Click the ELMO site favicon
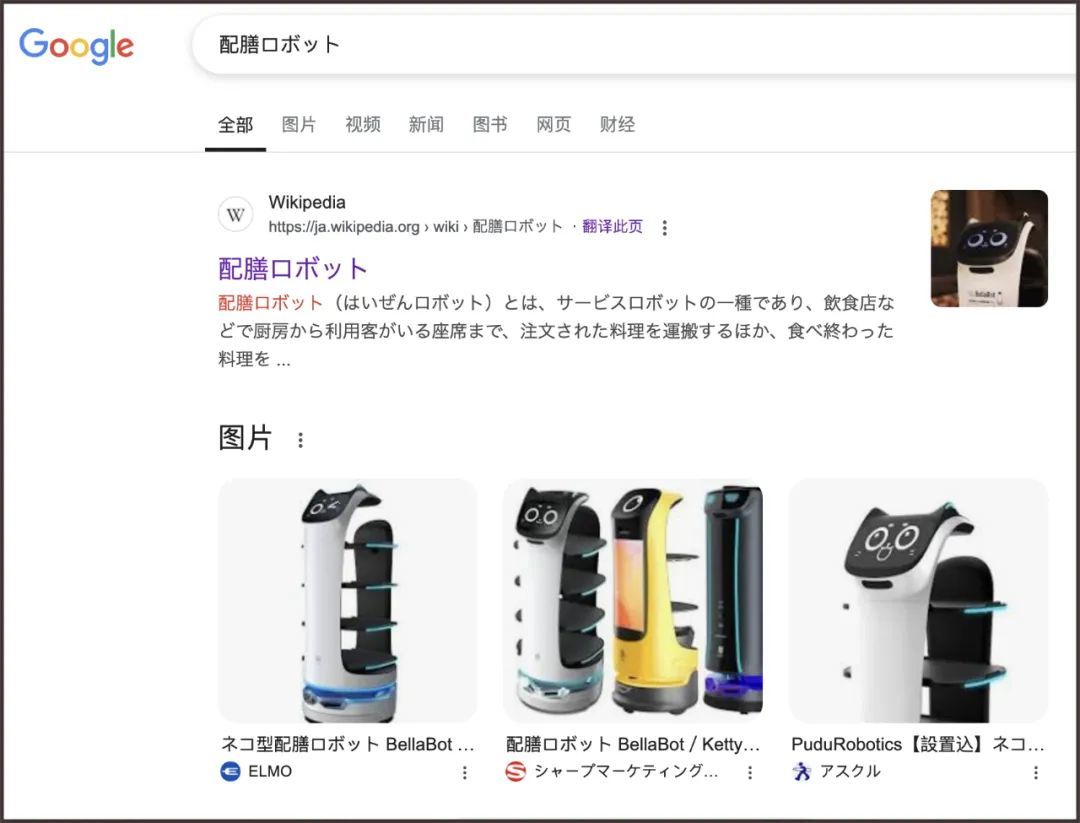Image resolution: width=1080 pixels, height=823 pixels. [228, 771]
